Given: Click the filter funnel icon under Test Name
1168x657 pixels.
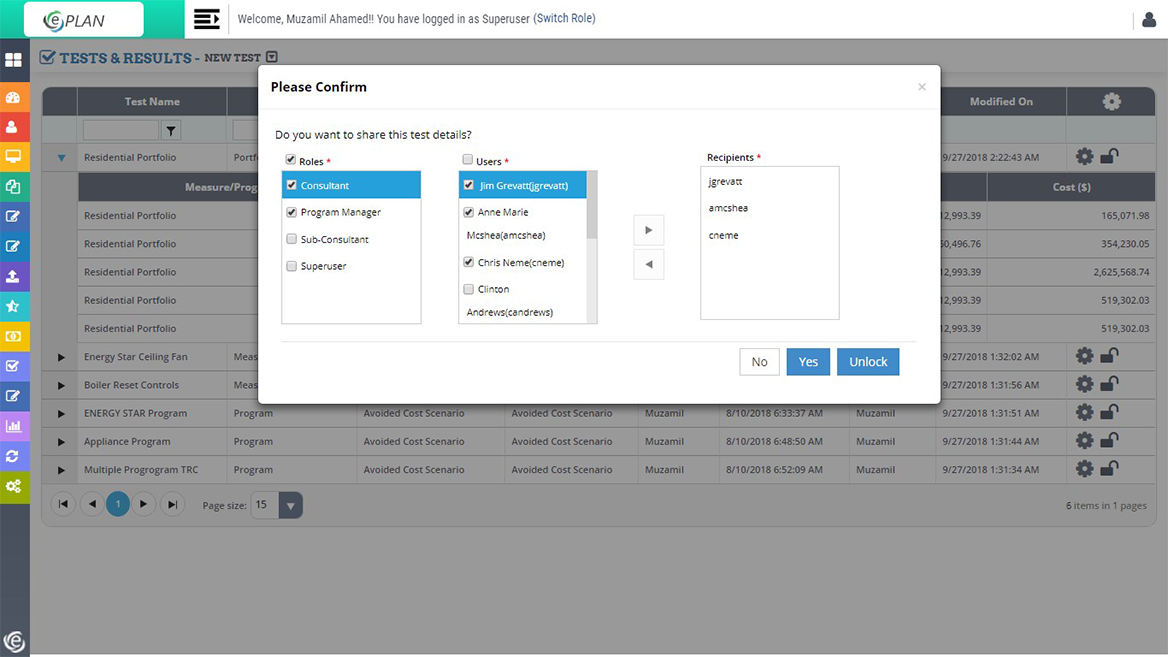Looking at the screenshot, I should [169, 130].
